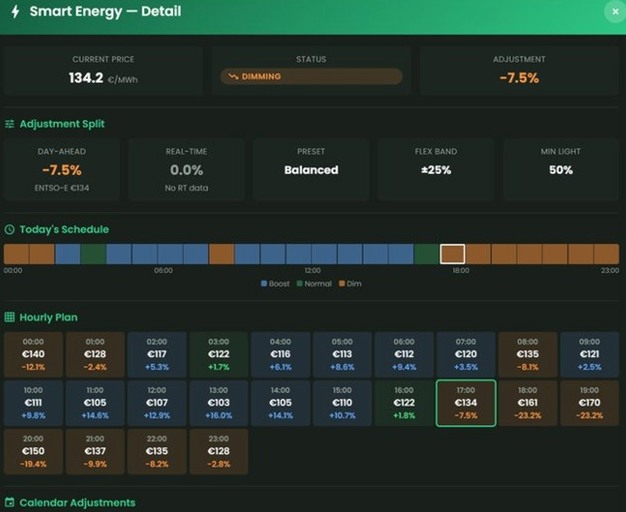Select the highlighted 17:00 block in schedule timeline
The image size is (626, 512).
[453, 254]
